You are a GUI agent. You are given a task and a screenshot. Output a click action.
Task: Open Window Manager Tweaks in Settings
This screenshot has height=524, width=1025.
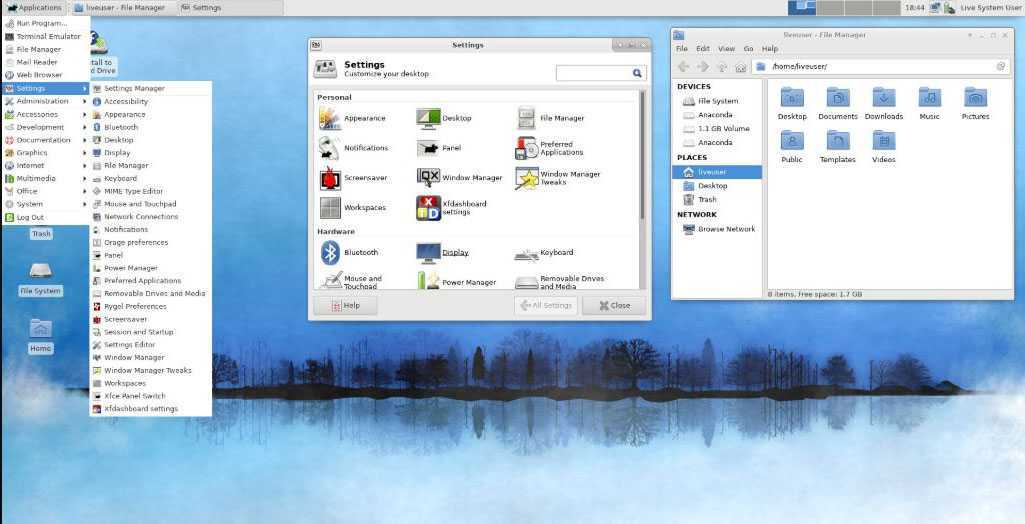[x=527, y=178]
